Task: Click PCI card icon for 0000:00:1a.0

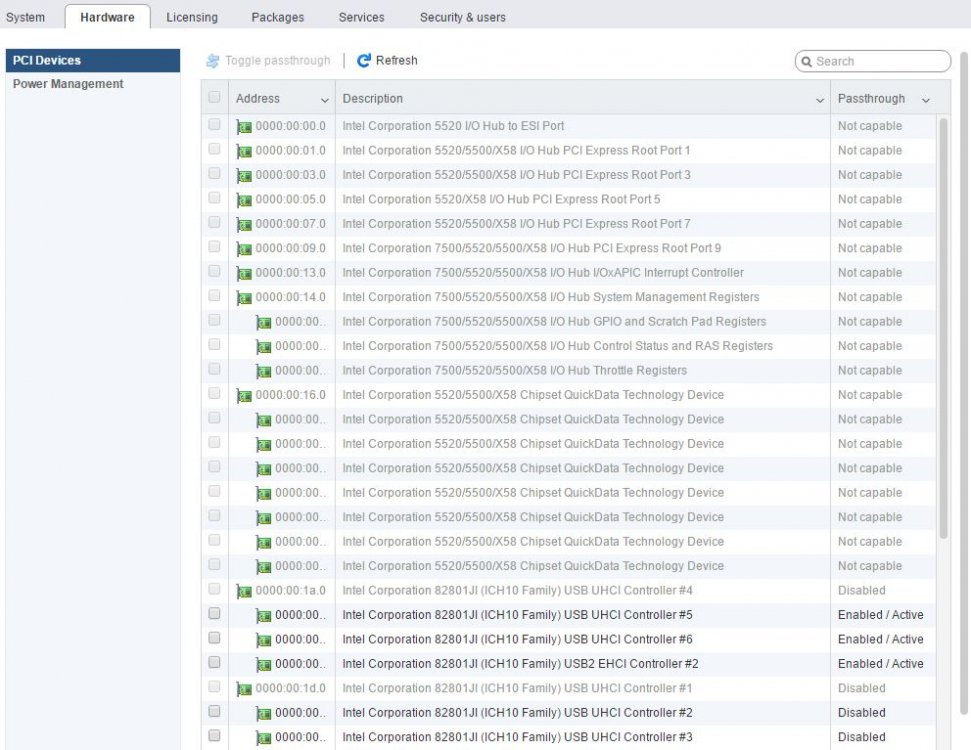Action: coord(244,591)
